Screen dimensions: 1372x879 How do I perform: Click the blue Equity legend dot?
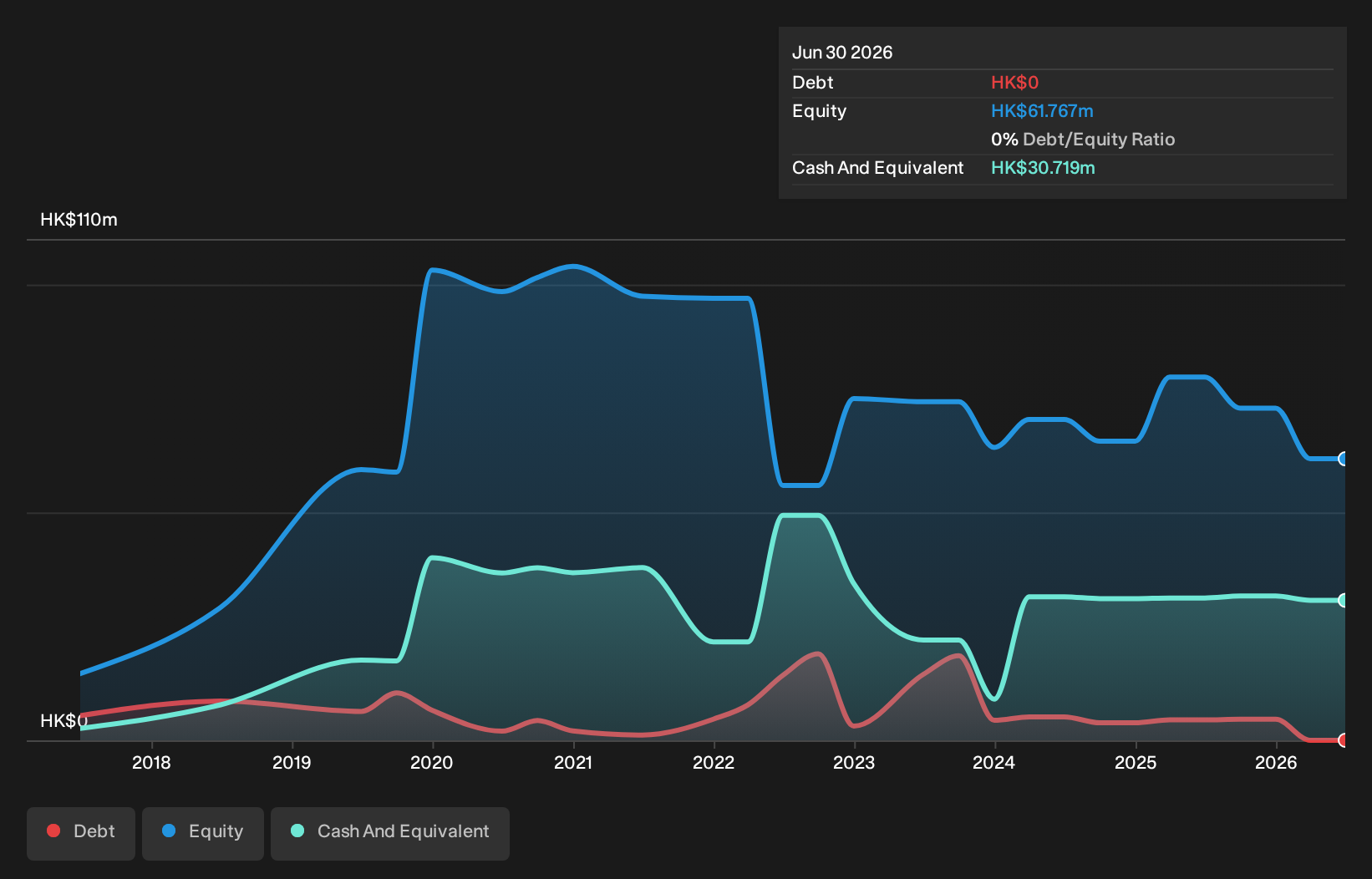pyautogui.click(x=169, y=831)
